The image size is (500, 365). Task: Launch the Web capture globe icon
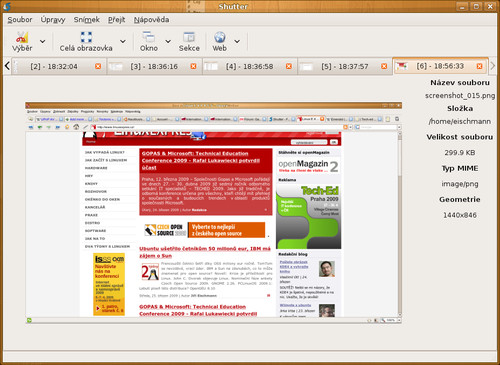[220, 37]
